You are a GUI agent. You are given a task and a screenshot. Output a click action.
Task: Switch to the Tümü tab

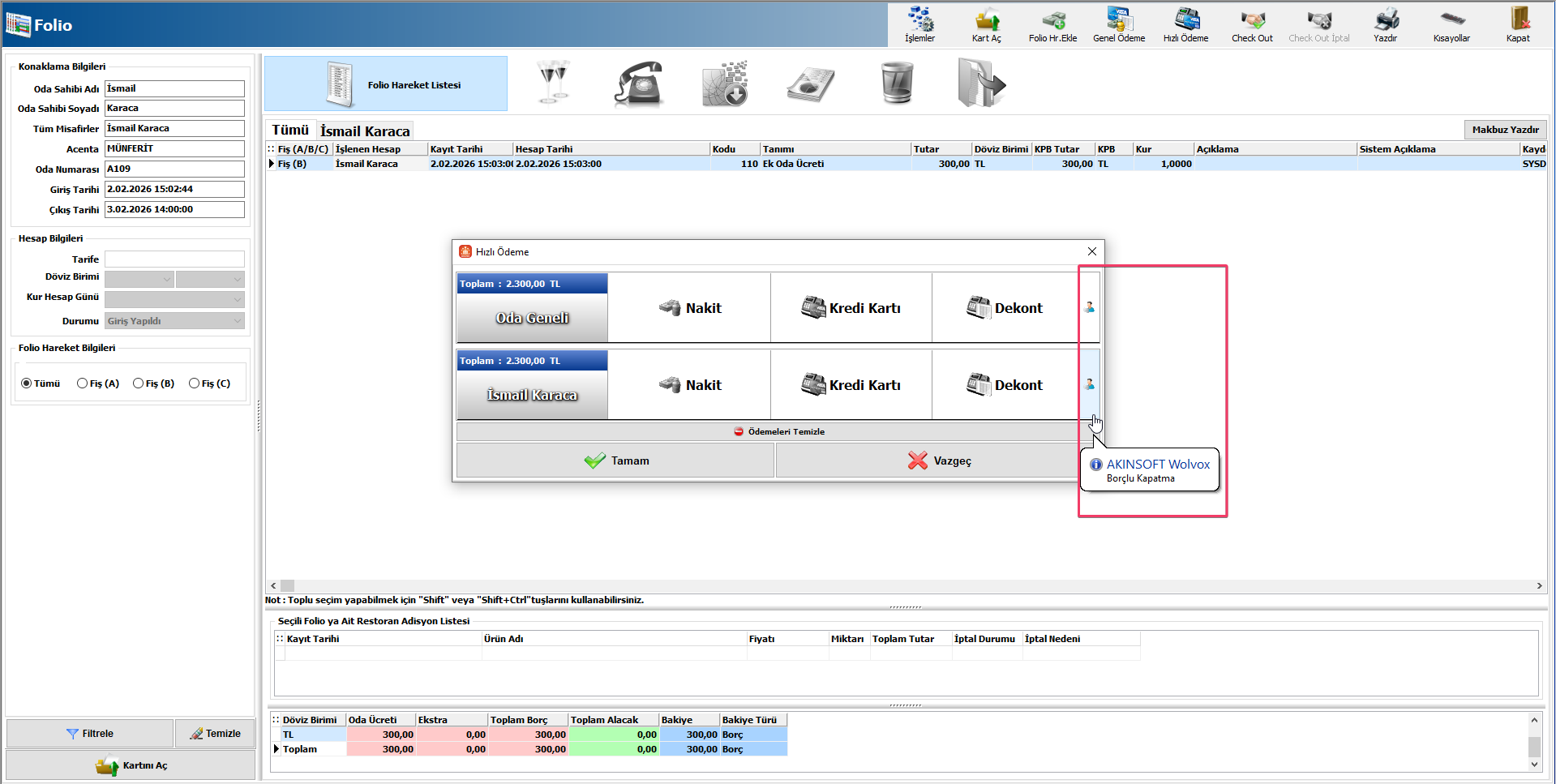click(290, 131)
